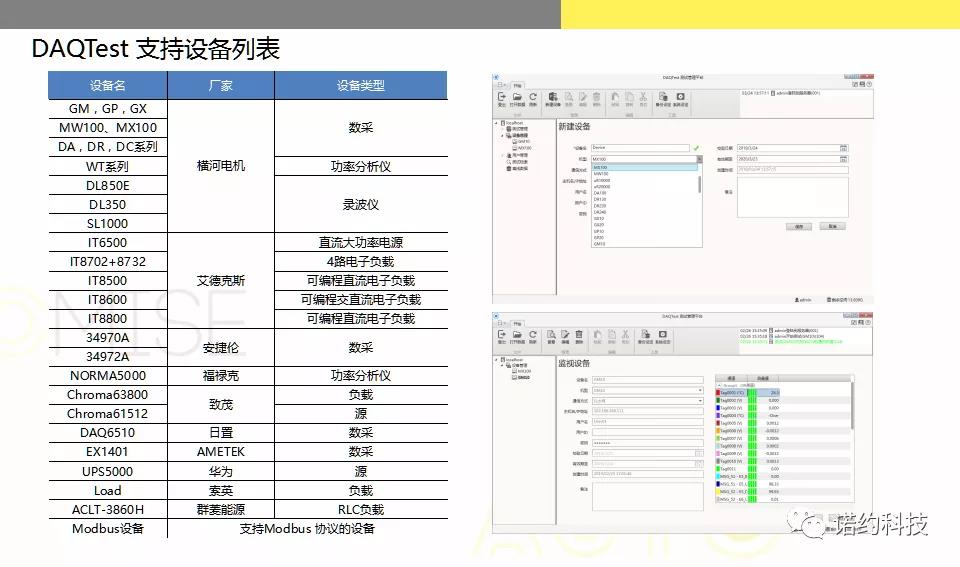Select the ribbon tab in the 新建设备 window

pyautogui.click(x=517, y=86)
